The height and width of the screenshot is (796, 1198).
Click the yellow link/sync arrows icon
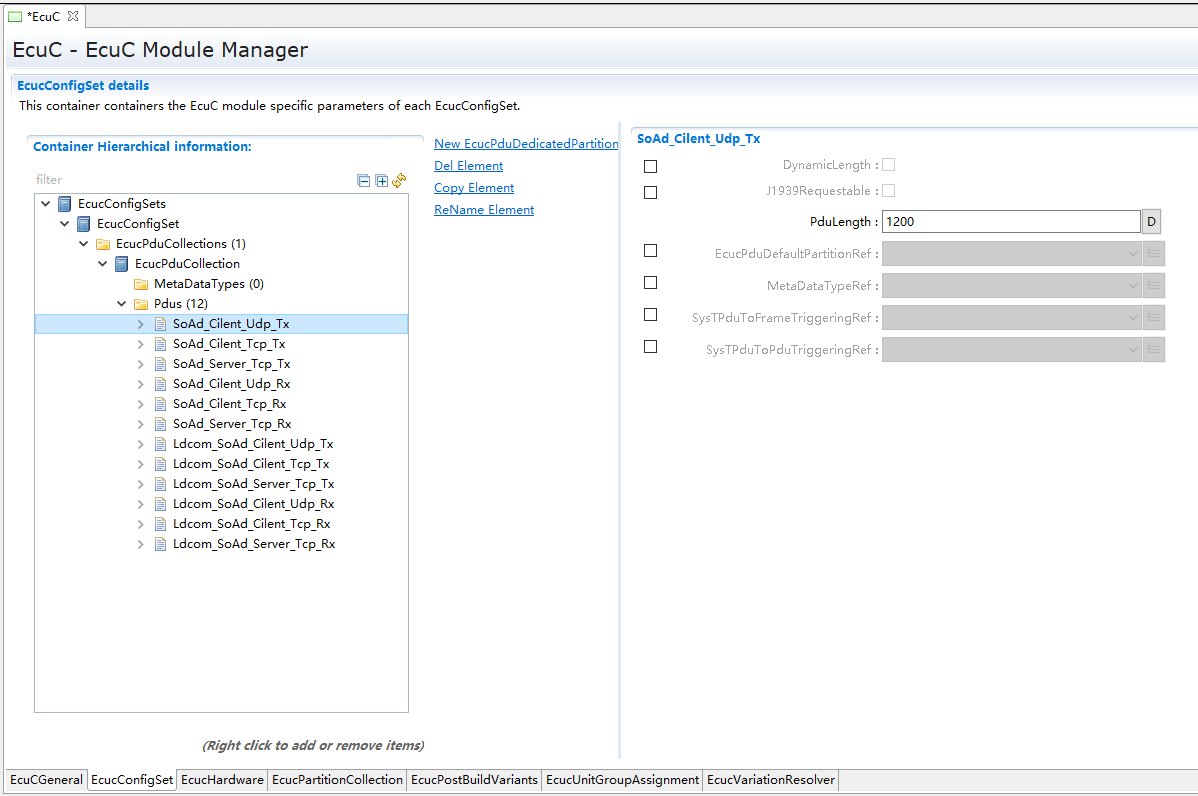click(399, 181)
